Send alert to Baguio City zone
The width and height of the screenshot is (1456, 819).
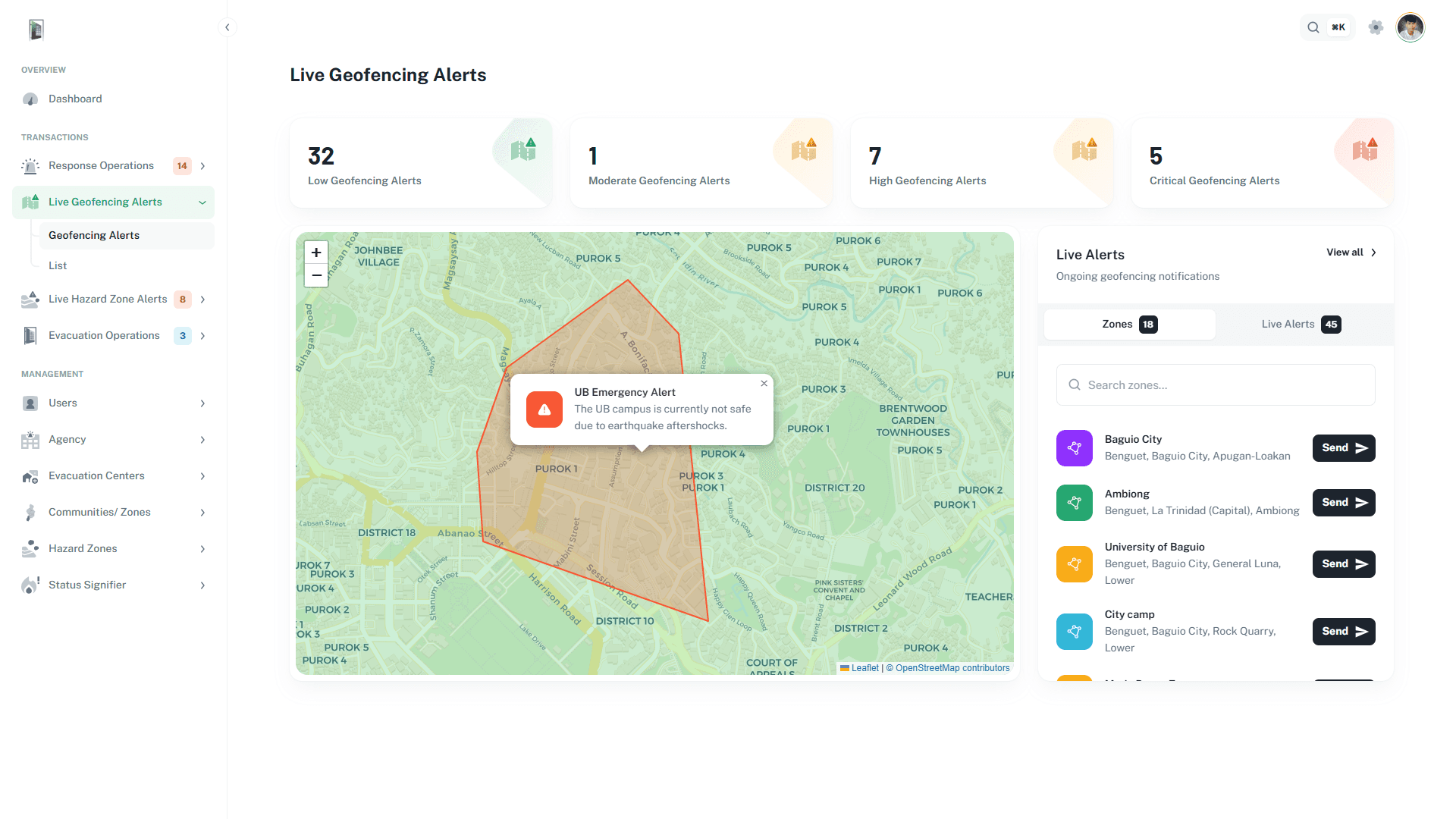tap(1344, 448)
